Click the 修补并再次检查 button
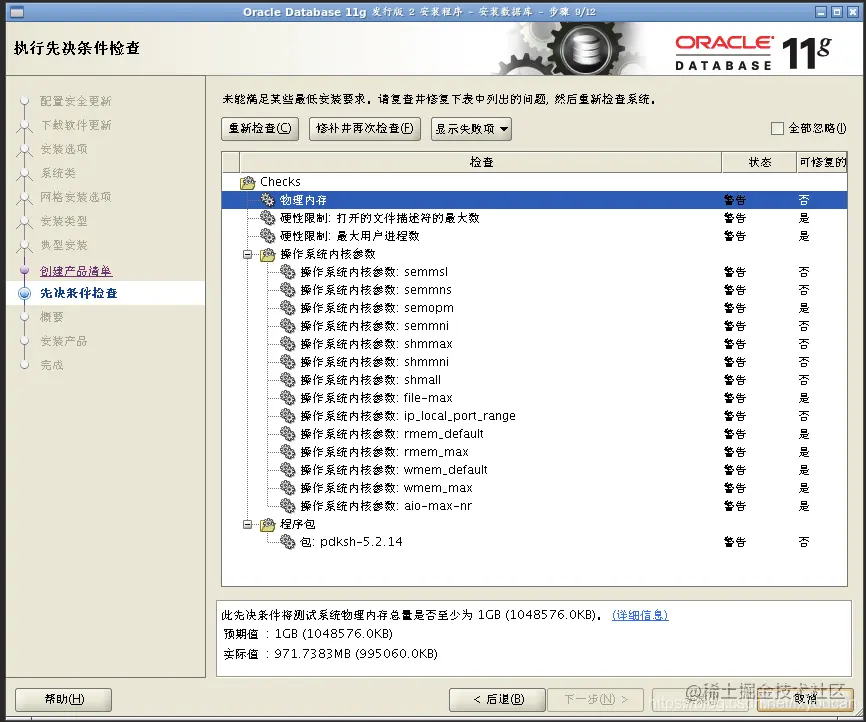The height and width of the screenshot is (722, 866). 365,129
